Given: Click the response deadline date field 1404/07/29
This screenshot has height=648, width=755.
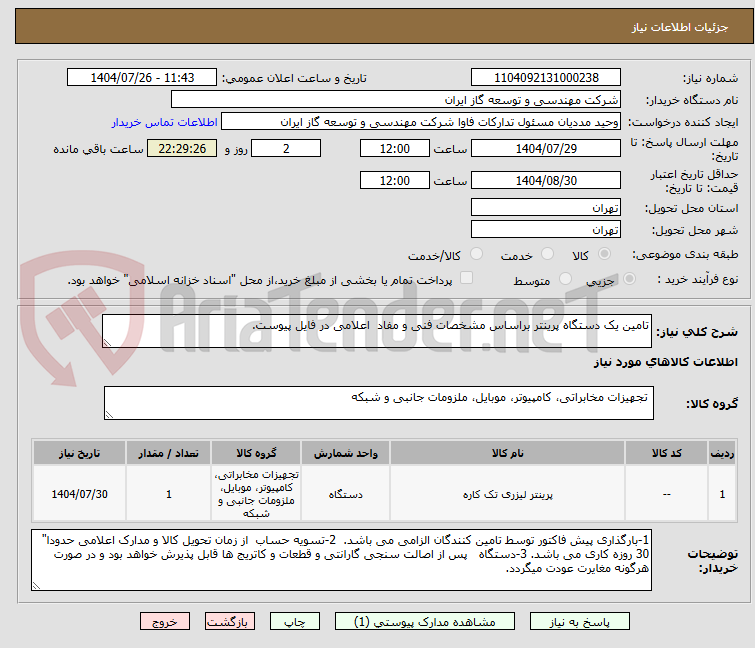Looking at the screenshot, I should [x=545, y=148].
